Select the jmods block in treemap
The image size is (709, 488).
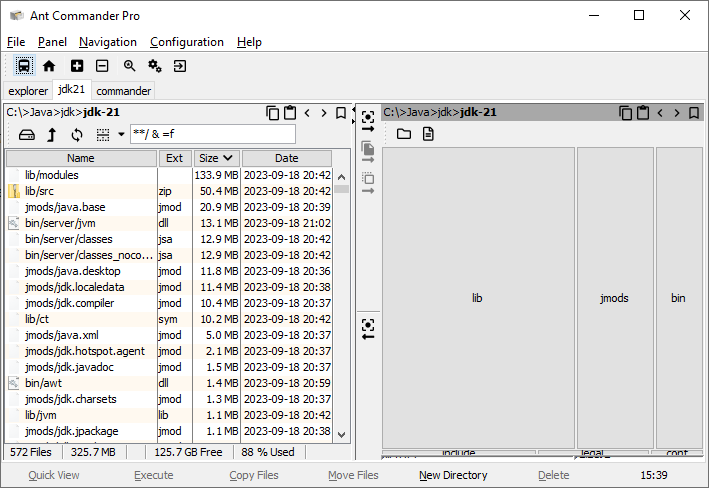coord(614,298)
